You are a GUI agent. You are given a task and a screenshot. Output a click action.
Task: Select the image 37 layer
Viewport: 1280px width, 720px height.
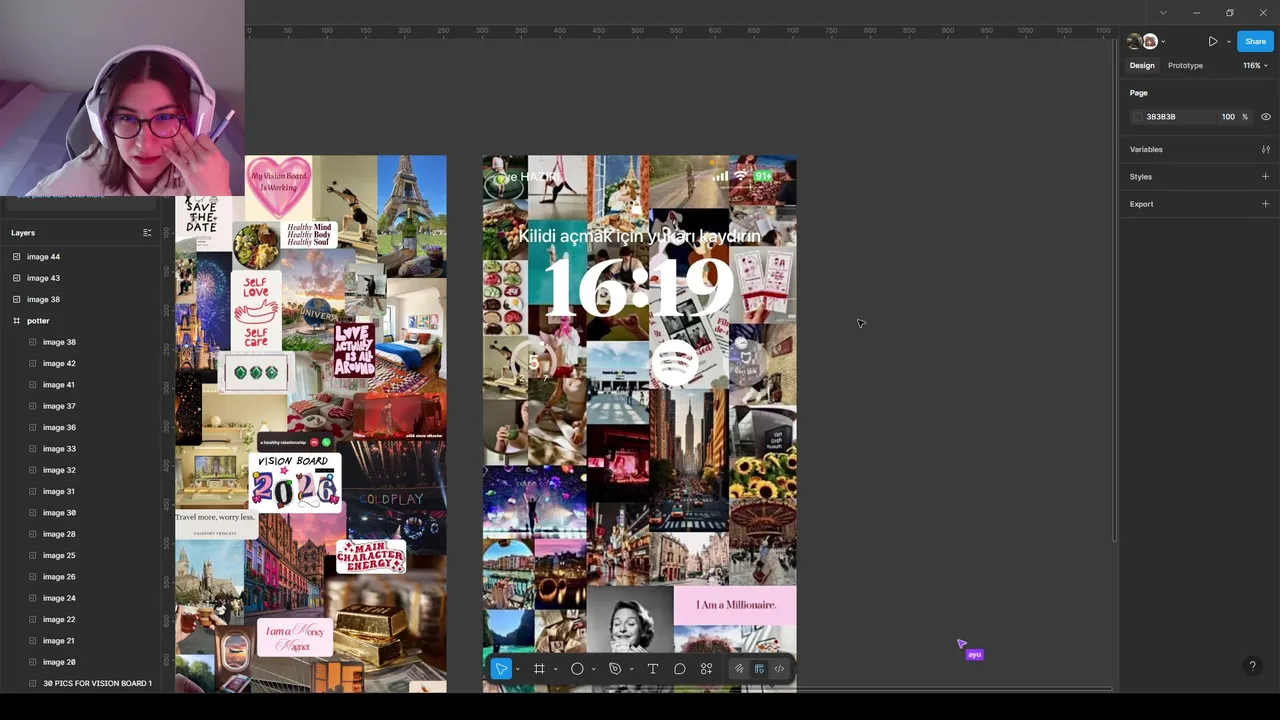point(80,406)
